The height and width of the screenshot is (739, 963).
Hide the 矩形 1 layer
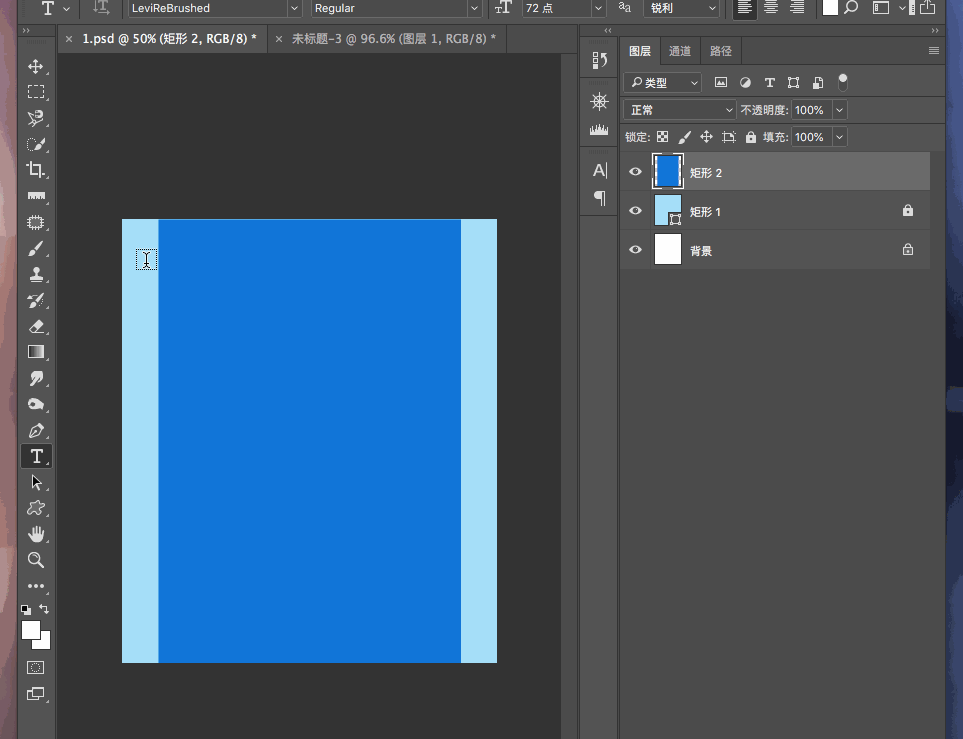[635, 211]
